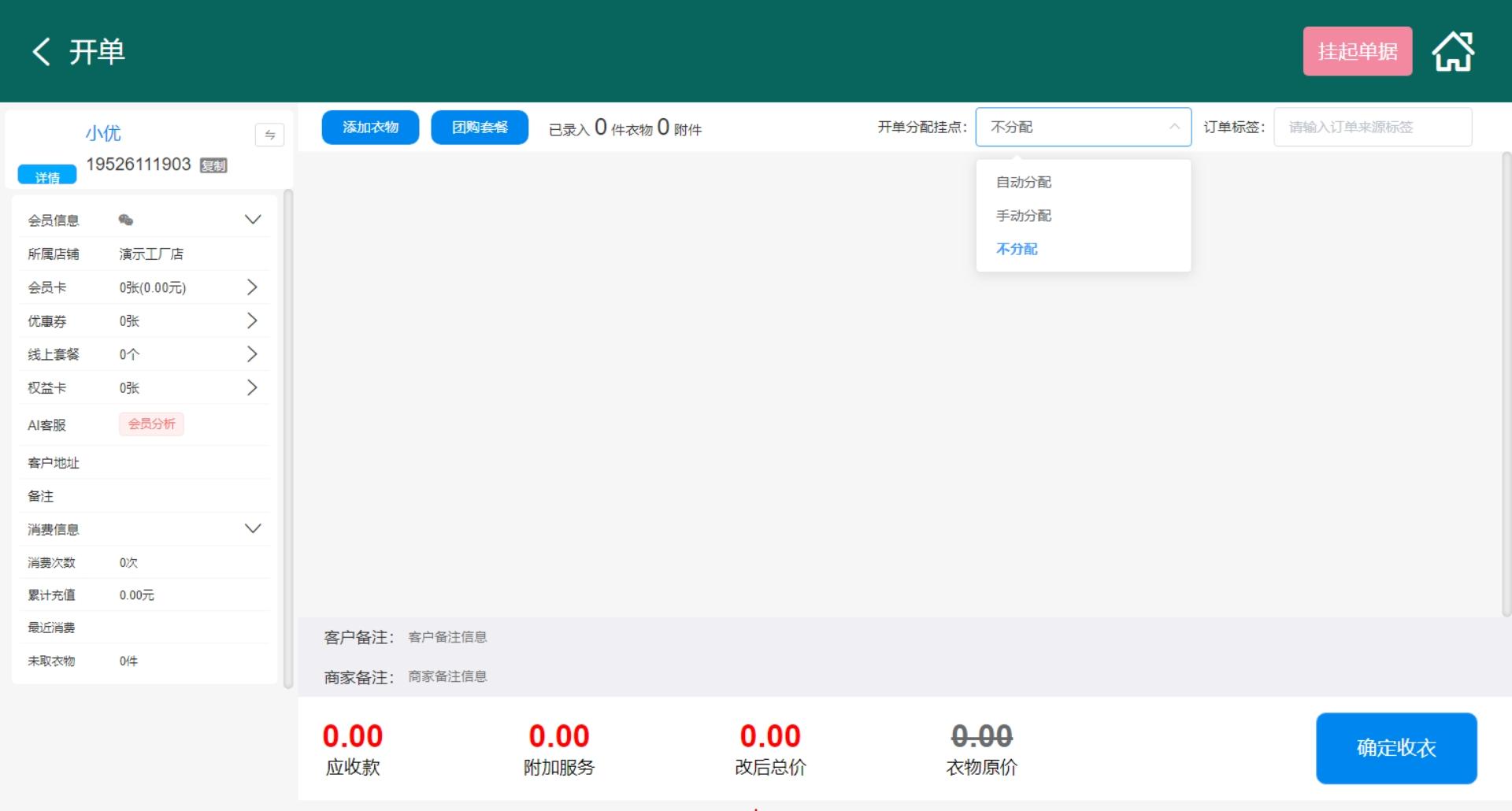The width and height of the screenshot is (1512, 811).
Task: Open 权益卡 details arrow
Action: pyautogui.click(x=252, y=387)
